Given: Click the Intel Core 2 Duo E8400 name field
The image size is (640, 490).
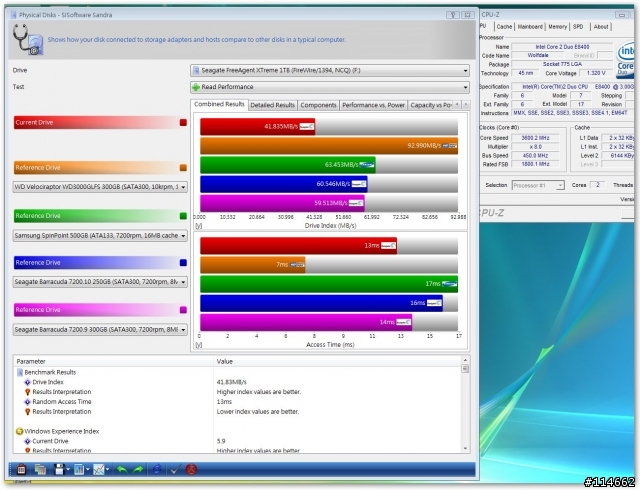Looking at the screenshot, I should tap(562, 47).
